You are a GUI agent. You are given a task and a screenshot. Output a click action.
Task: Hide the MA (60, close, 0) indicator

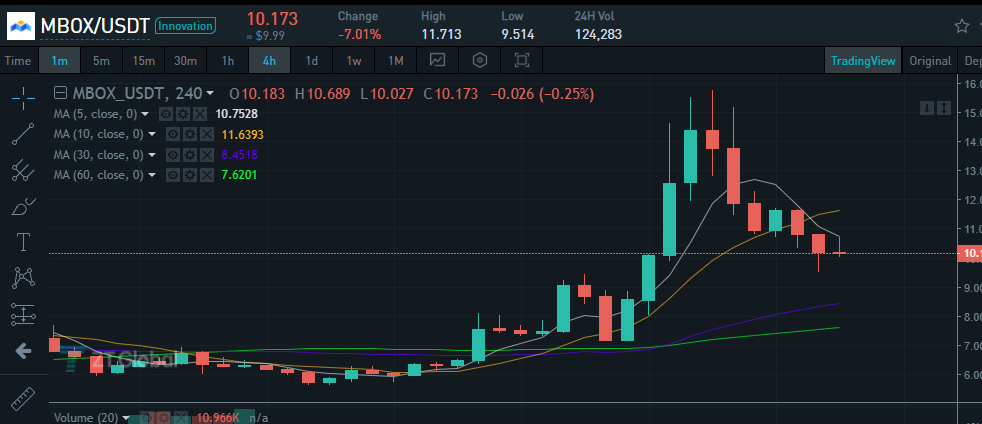tap(173, 175)
